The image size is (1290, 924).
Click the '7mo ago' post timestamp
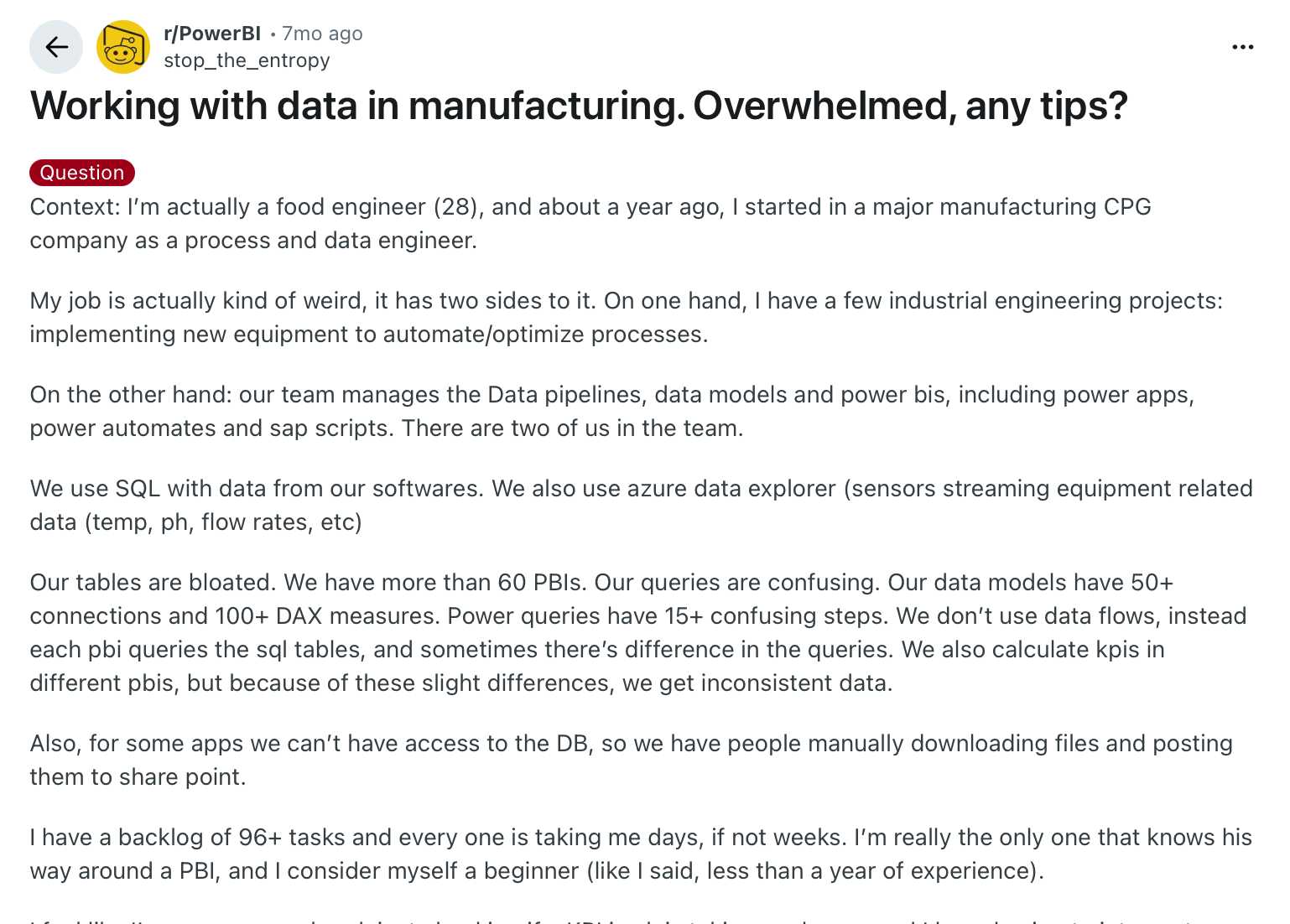point(322,34)
